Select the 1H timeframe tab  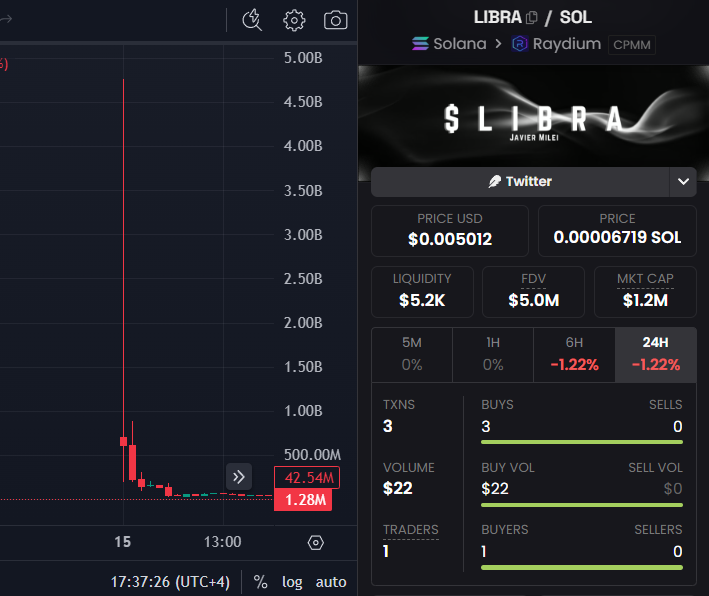pos(493,355)
